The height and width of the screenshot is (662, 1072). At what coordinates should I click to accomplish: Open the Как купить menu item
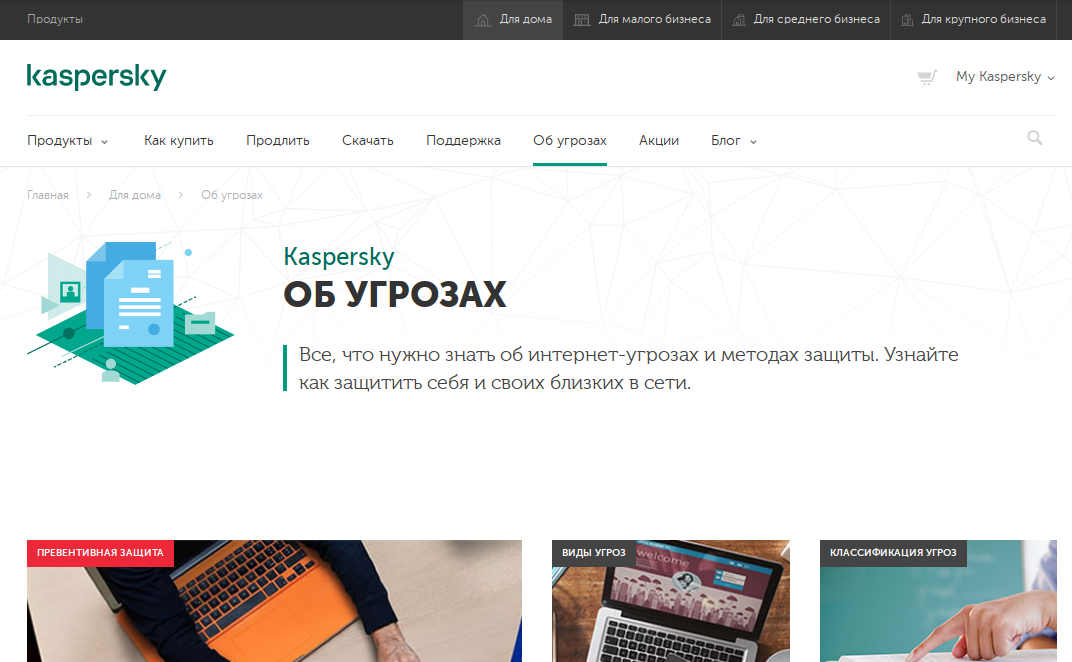point(178,141)
